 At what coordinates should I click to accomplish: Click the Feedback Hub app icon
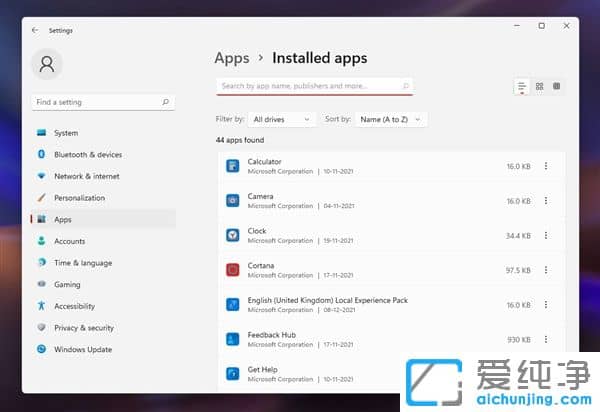pyautogui.click(x=233, y=339)
